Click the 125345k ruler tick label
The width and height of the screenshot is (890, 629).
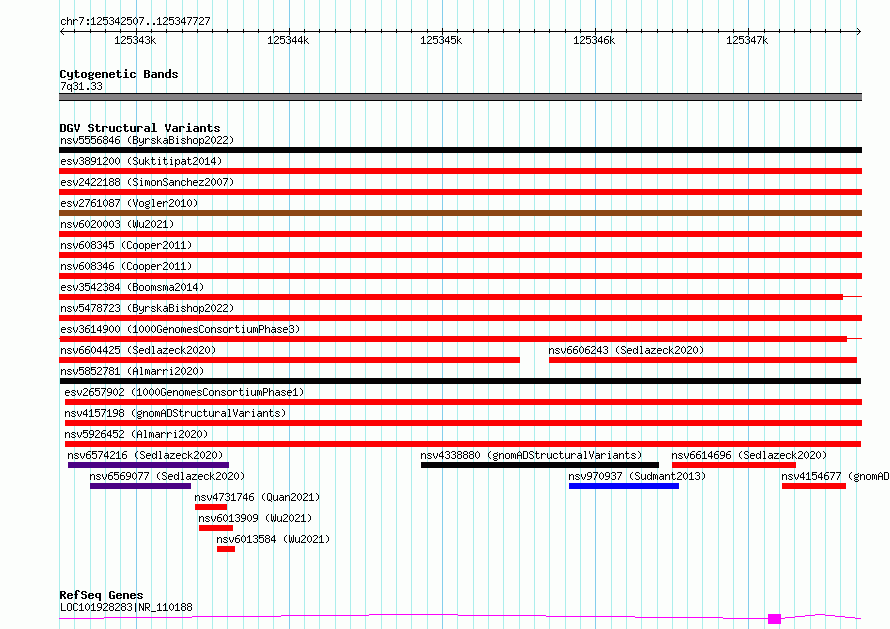point(441,40)
